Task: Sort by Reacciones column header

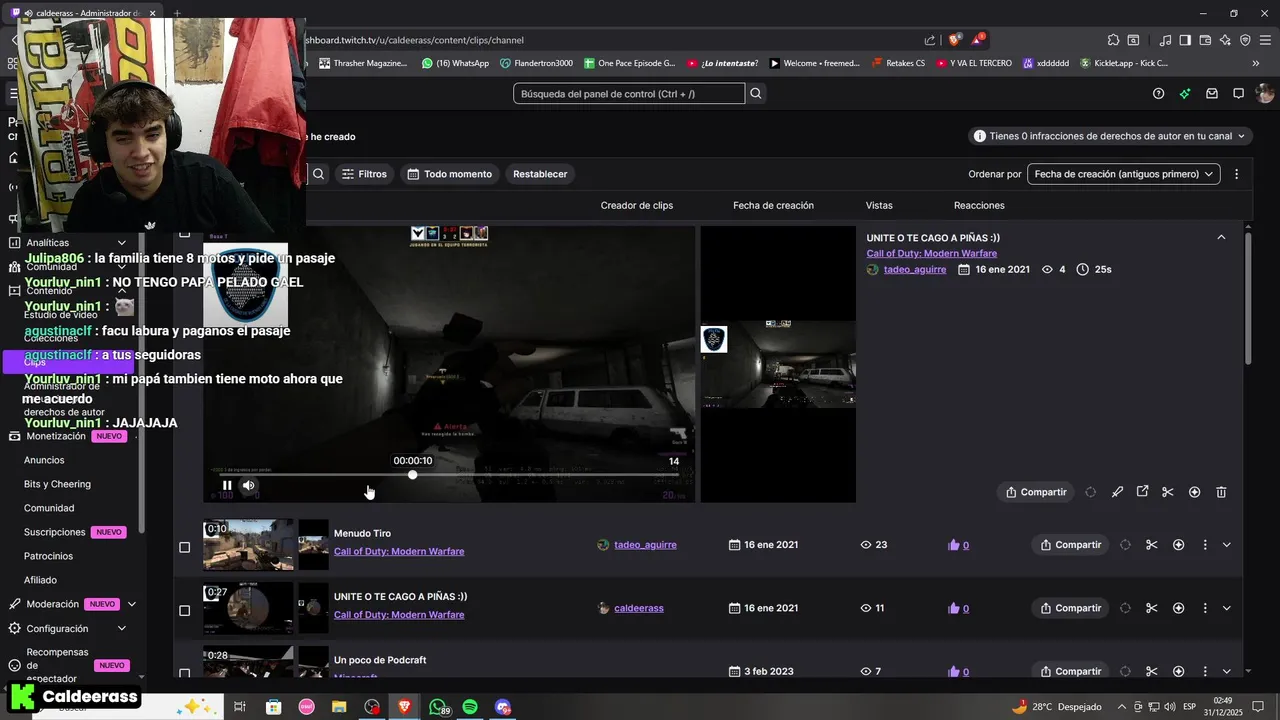Action: 979,205
